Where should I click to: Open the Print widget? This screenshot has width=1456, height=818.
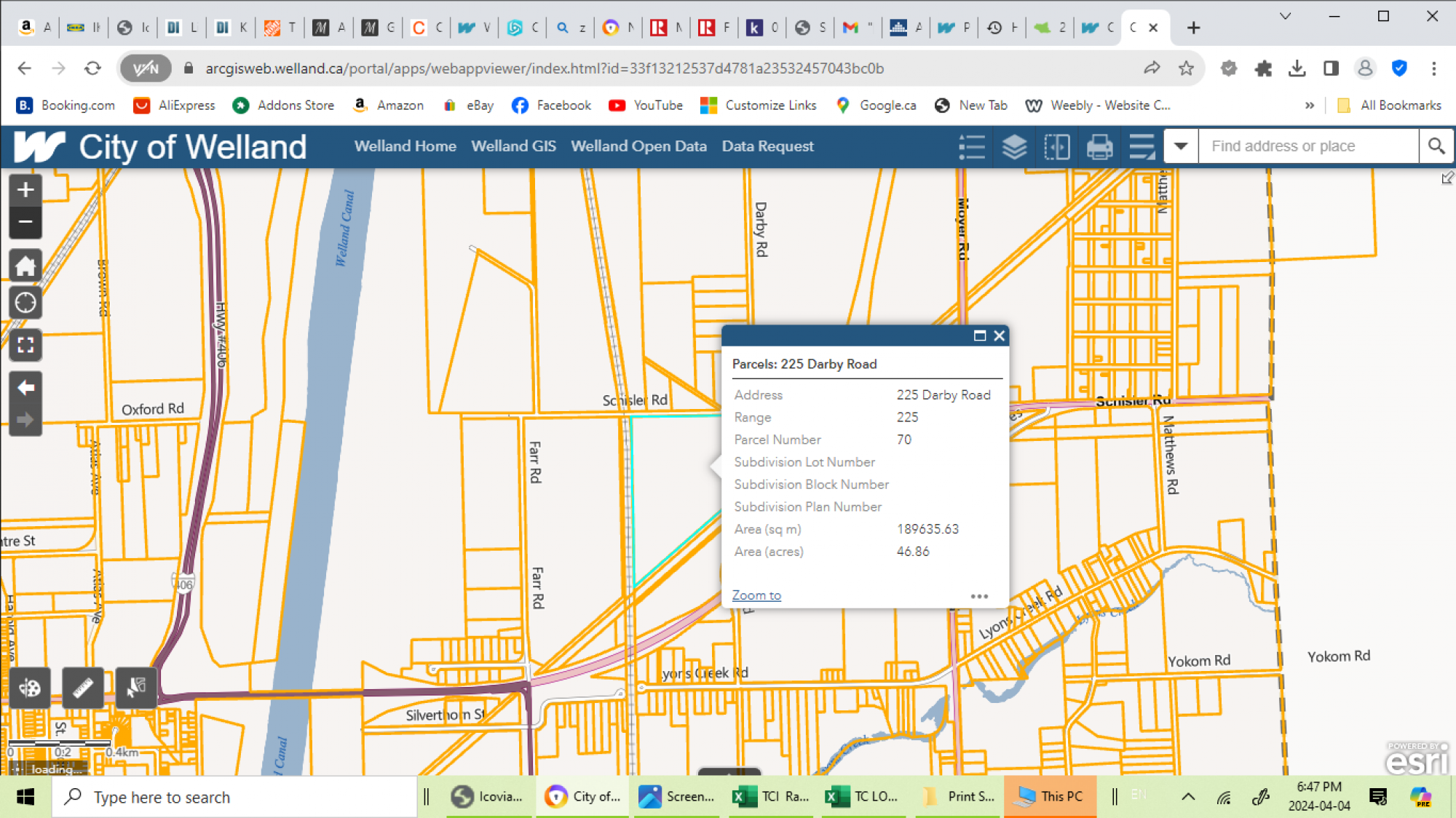click(1099, 147)
